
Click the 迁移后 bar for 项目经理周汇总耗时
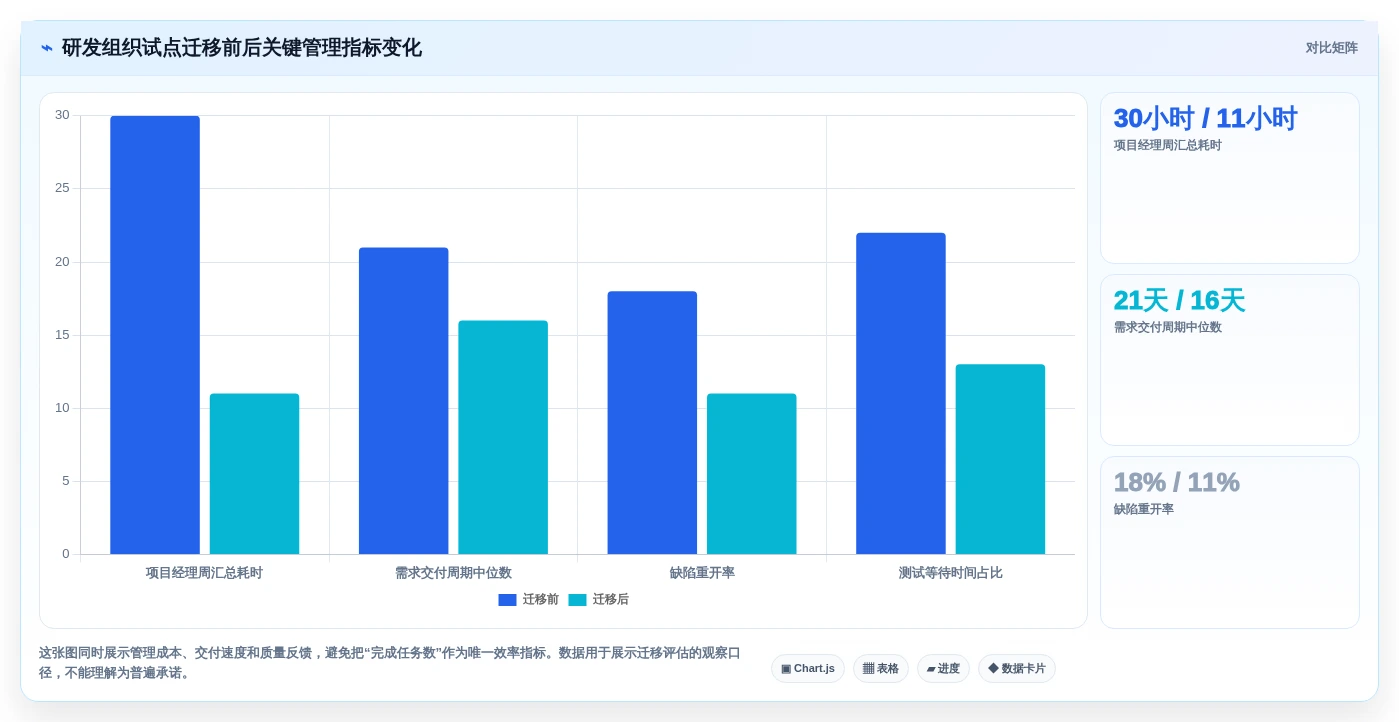point(254,474)
